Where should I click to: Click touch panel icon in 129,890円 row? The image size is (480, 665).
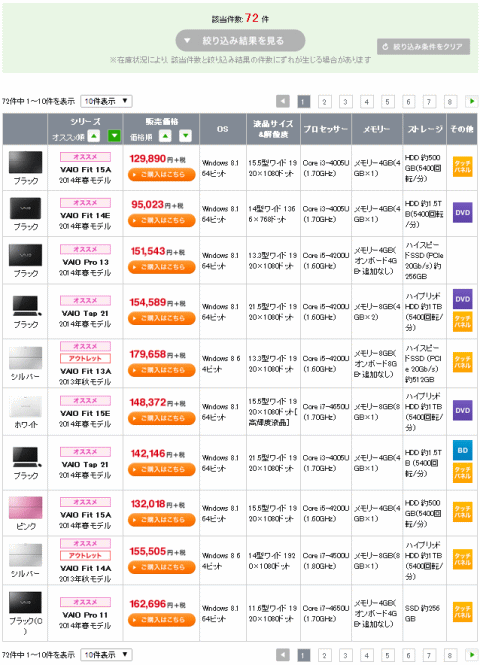(x=462, y=167)
